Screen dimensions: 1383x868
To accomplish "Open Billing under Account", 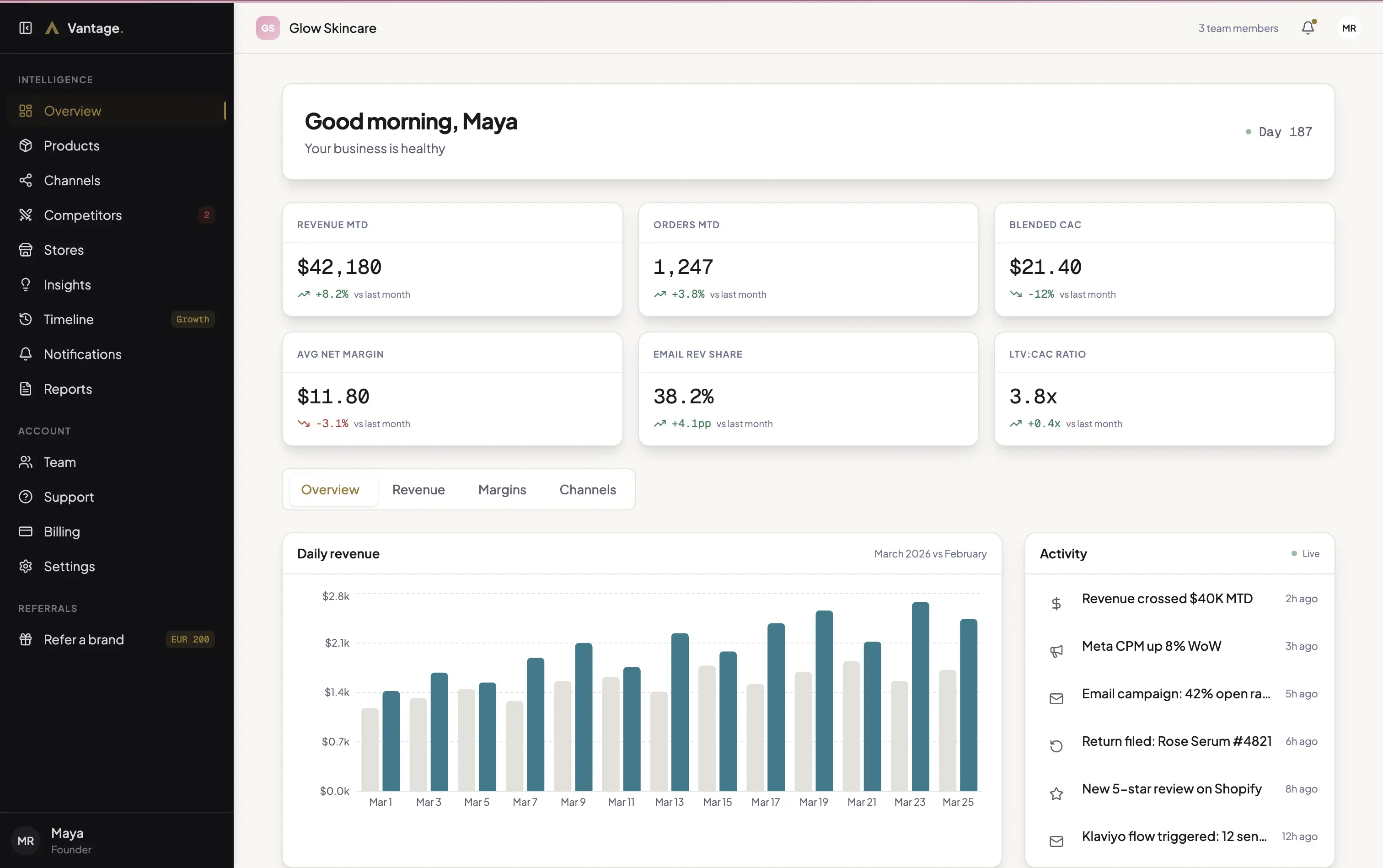I will point(62,531).
